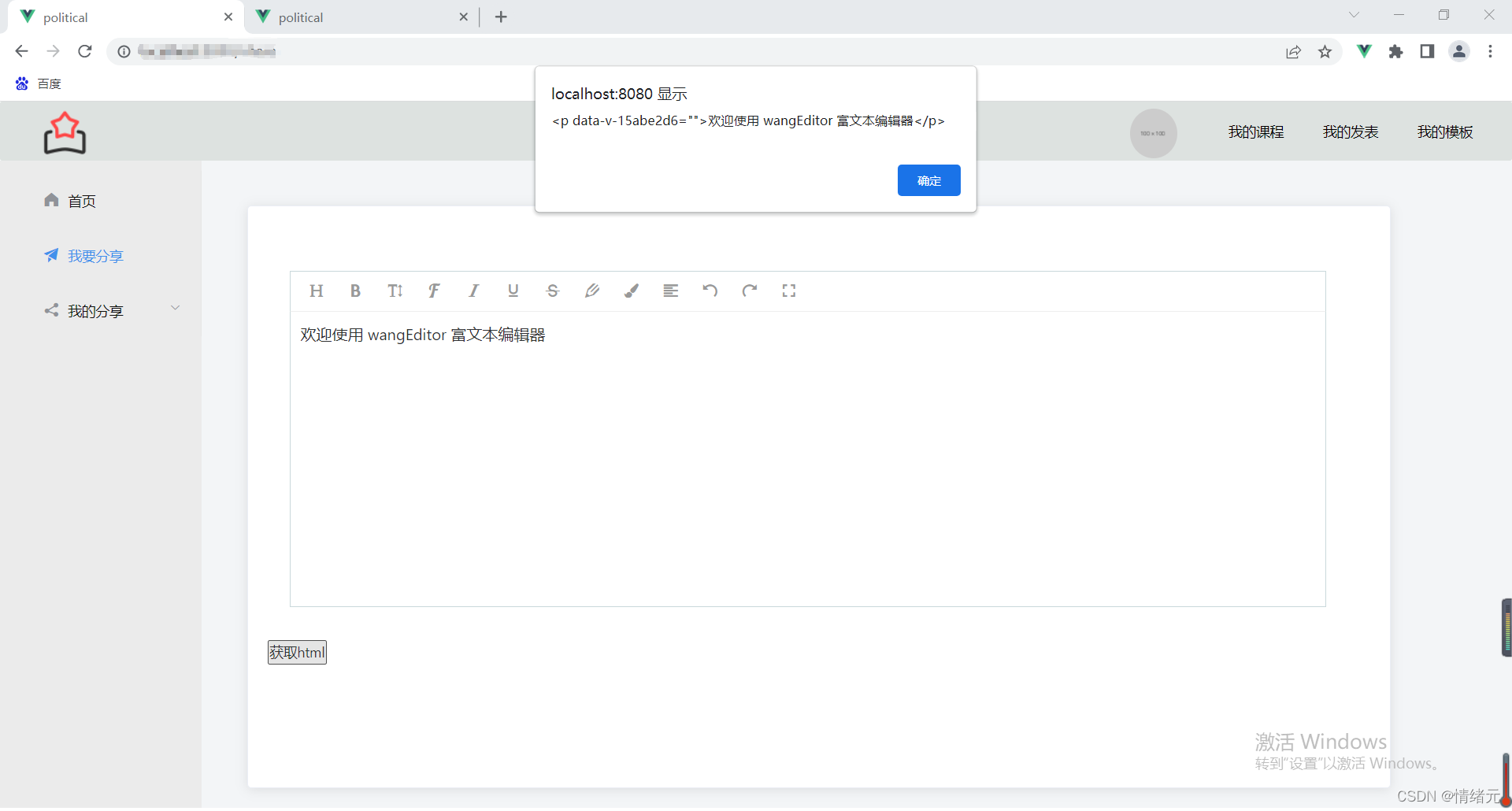Toggle Bold formatting in editor toolbar
The width and height of the screenshot is (1512, 811).
[355, 291]
